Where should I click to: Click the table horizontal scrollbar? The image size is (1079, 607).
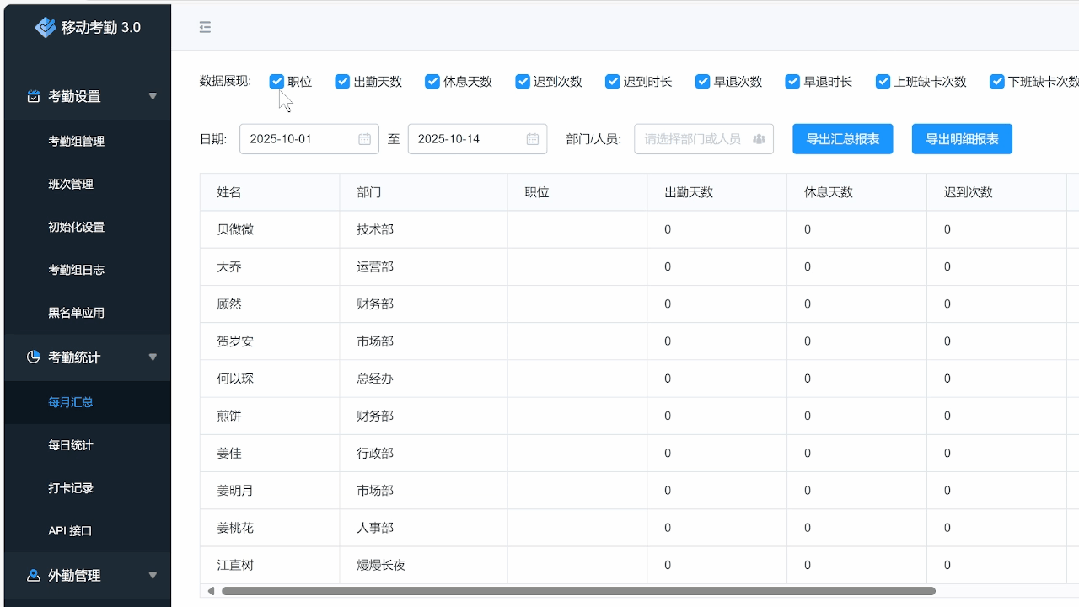tap(578, 591)
